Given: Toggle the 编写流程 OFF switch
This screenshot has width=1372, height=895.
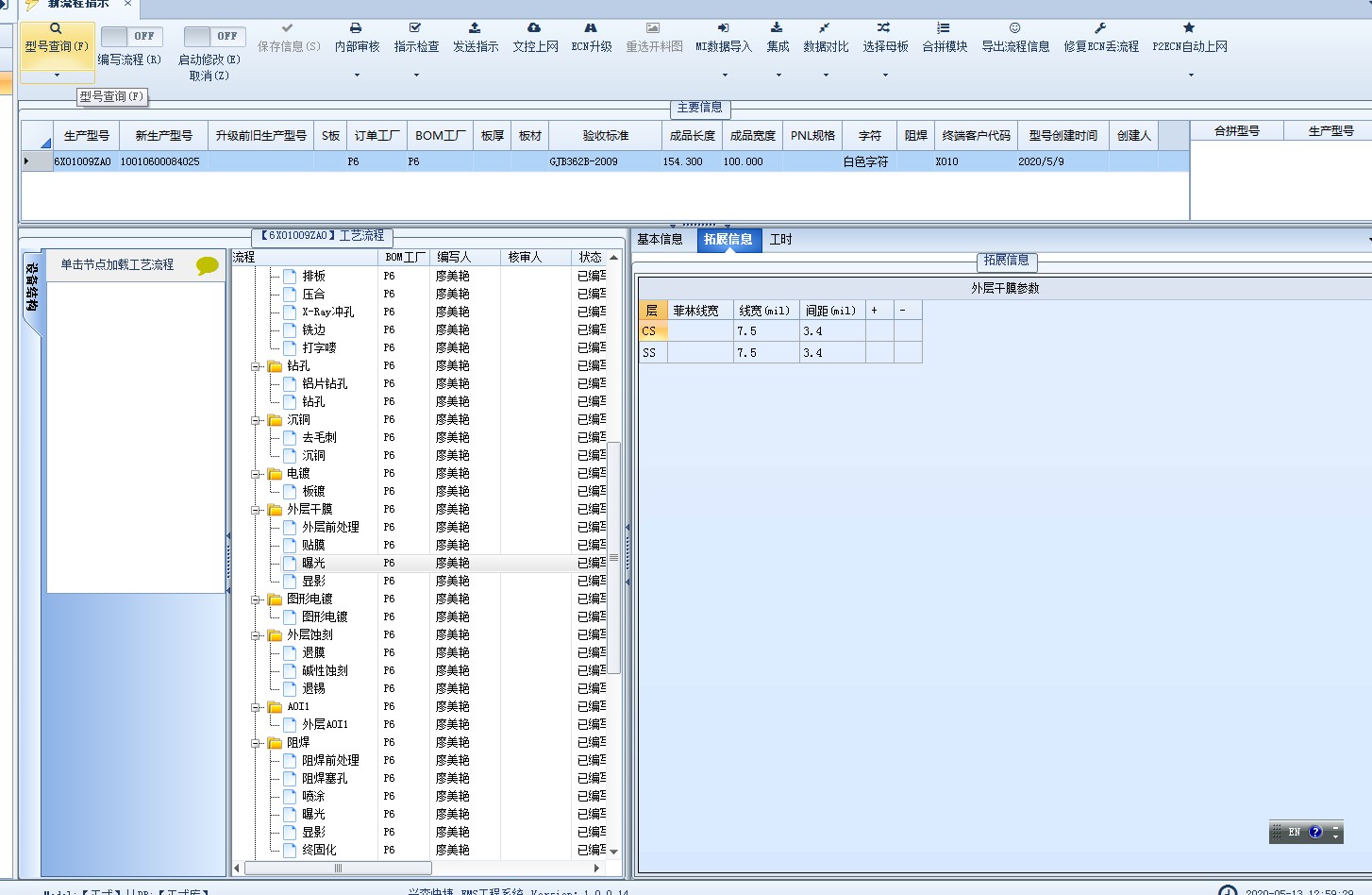Looking at the screenshot, I should coord(130,36).
